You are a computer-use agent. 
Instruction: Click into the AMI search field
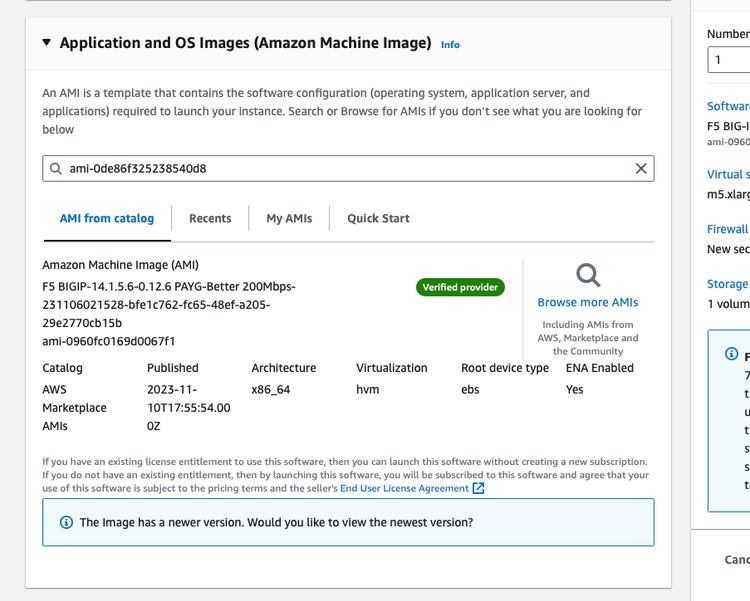(340, 169)
